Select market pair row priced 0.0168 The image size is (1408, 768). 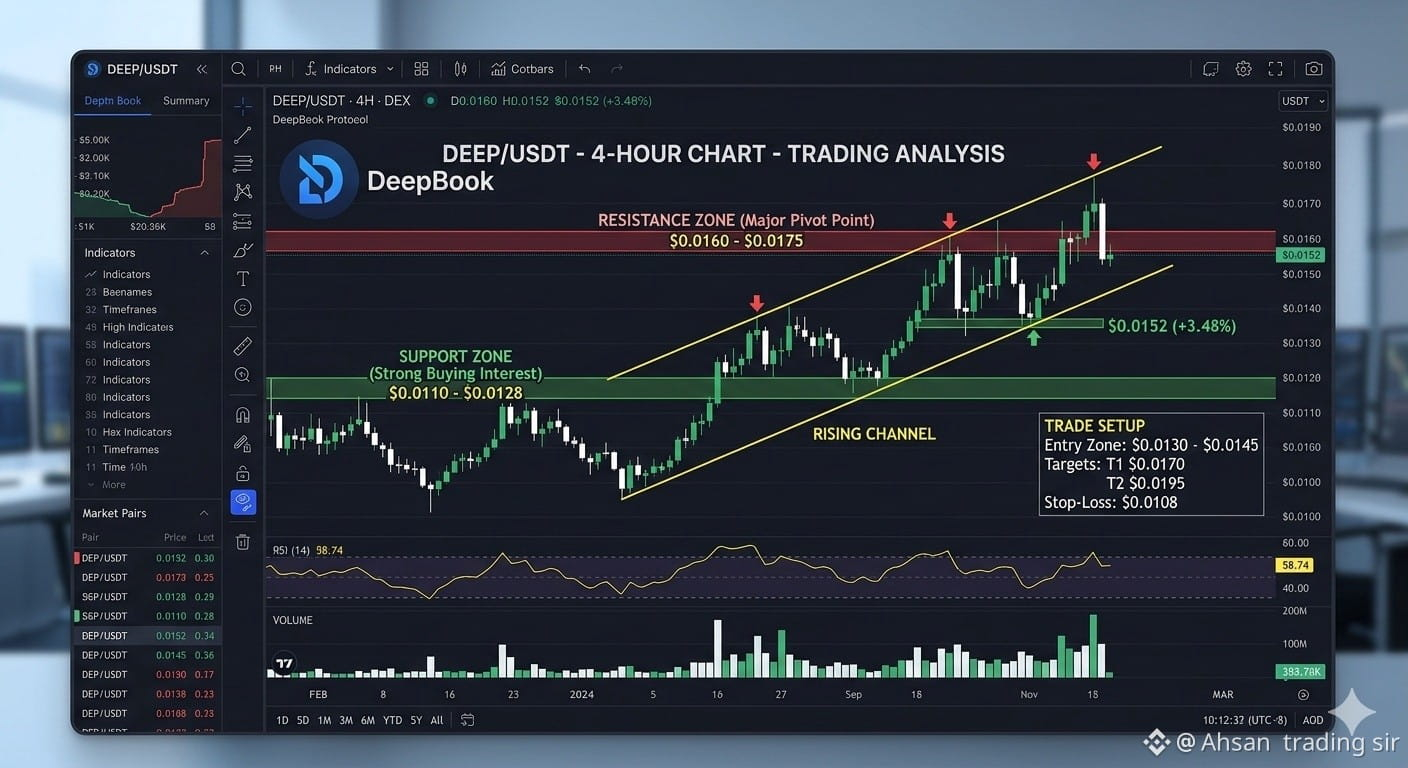coord(147,713)
